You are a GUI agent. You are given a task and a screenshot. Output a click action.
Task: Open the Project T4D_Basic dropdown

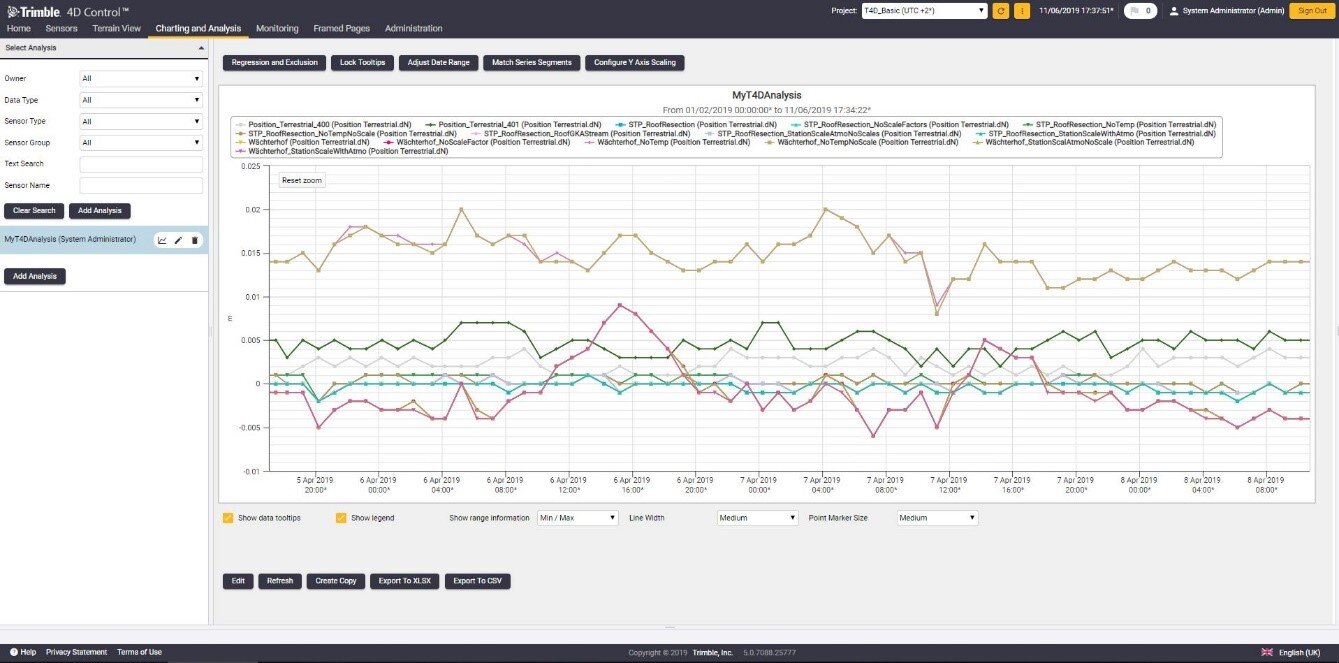(924, 11)
